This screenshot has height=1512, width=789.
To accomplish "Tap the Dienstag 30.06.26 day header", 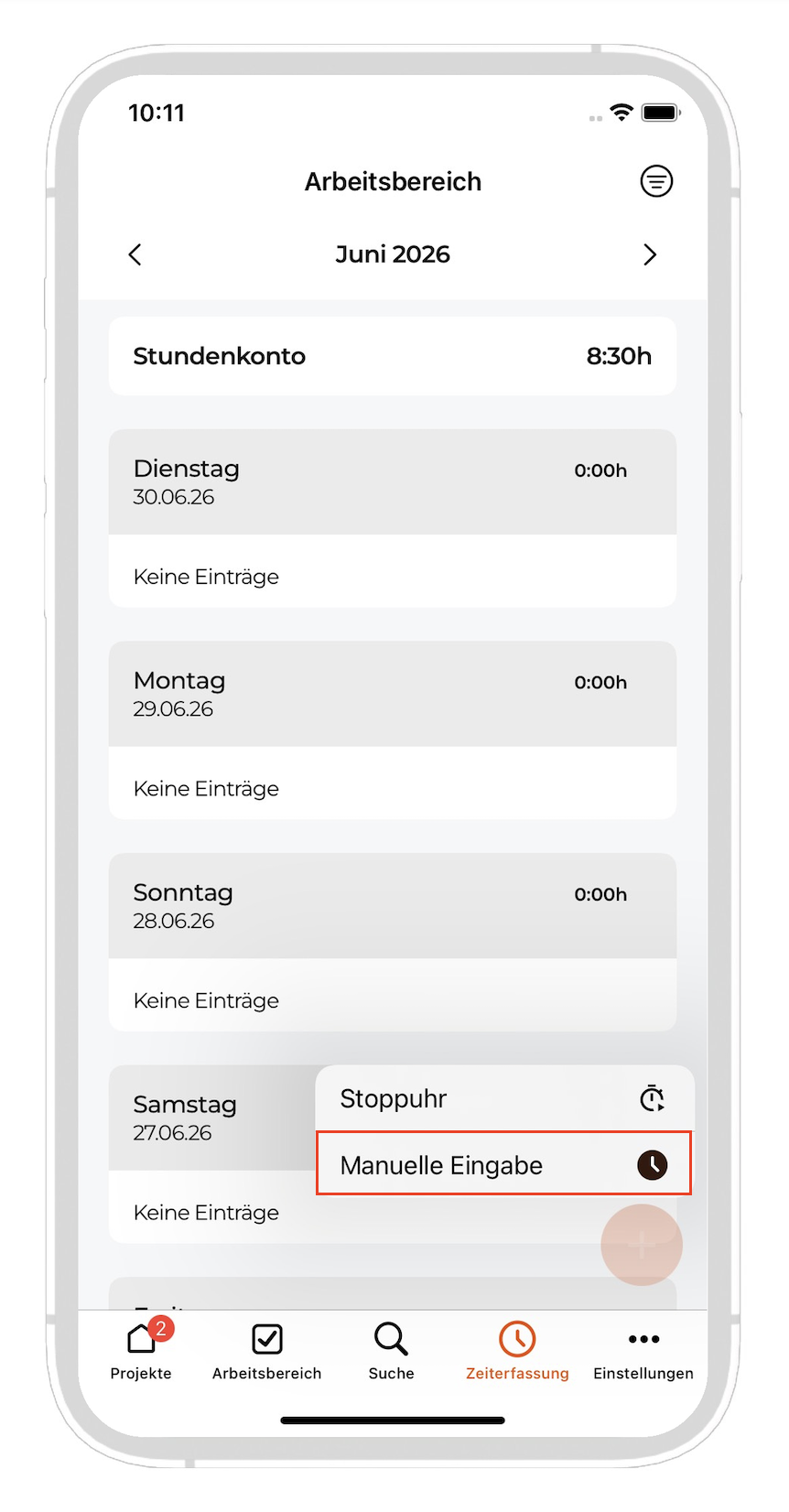I will click(x=393, y=481).
